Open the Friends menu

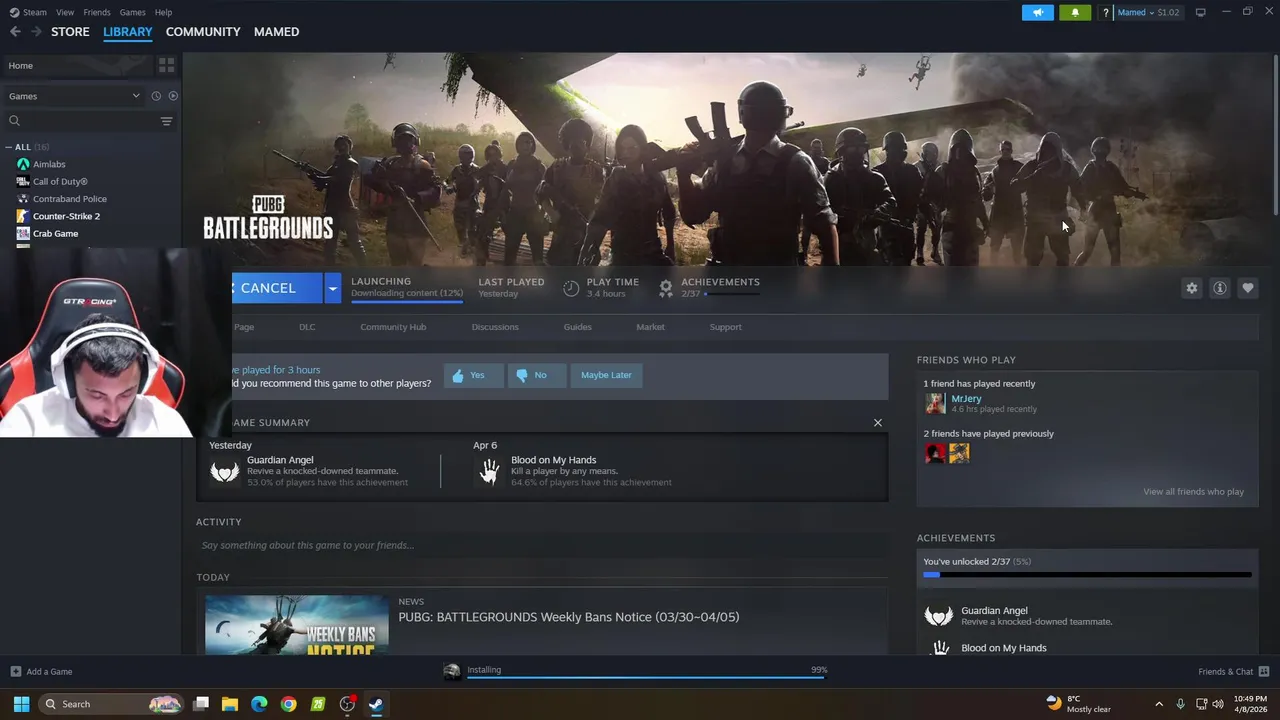pyautogui.click(x=97, y=12)
